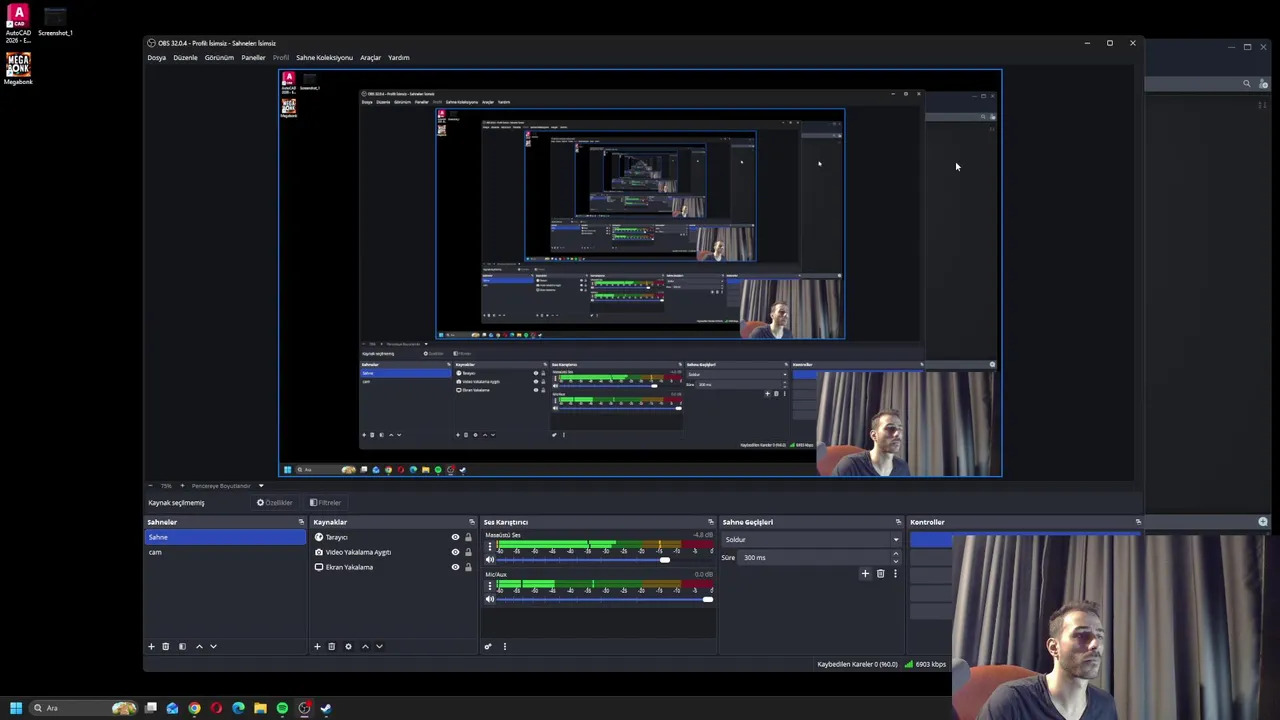Open Megabonk desktop shortcut
This screenshot has height=720, width=1280.
pos(18,69)
